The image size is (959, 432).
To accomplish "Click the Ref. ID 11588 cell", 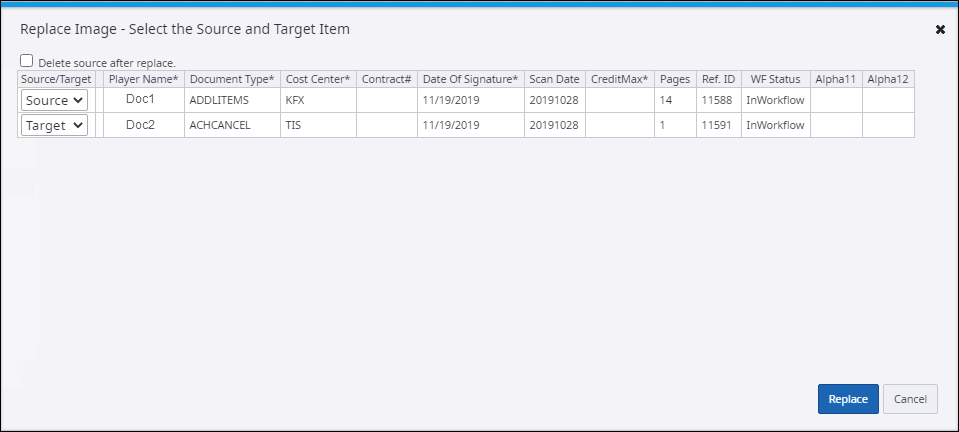I will [x=717, y=100].
